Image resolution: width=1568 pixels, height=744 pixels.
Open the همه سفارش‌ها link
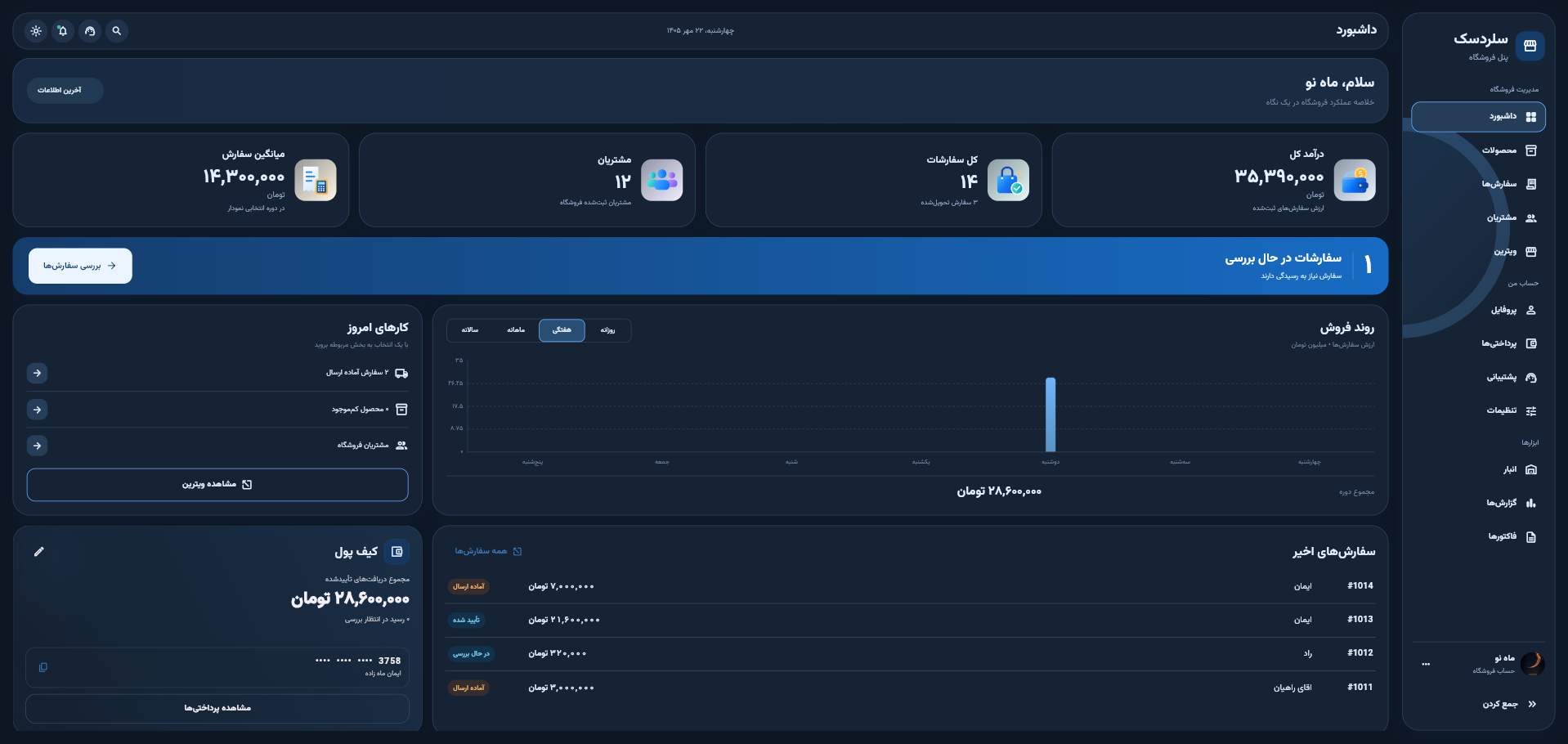click(x=488, y=551)
